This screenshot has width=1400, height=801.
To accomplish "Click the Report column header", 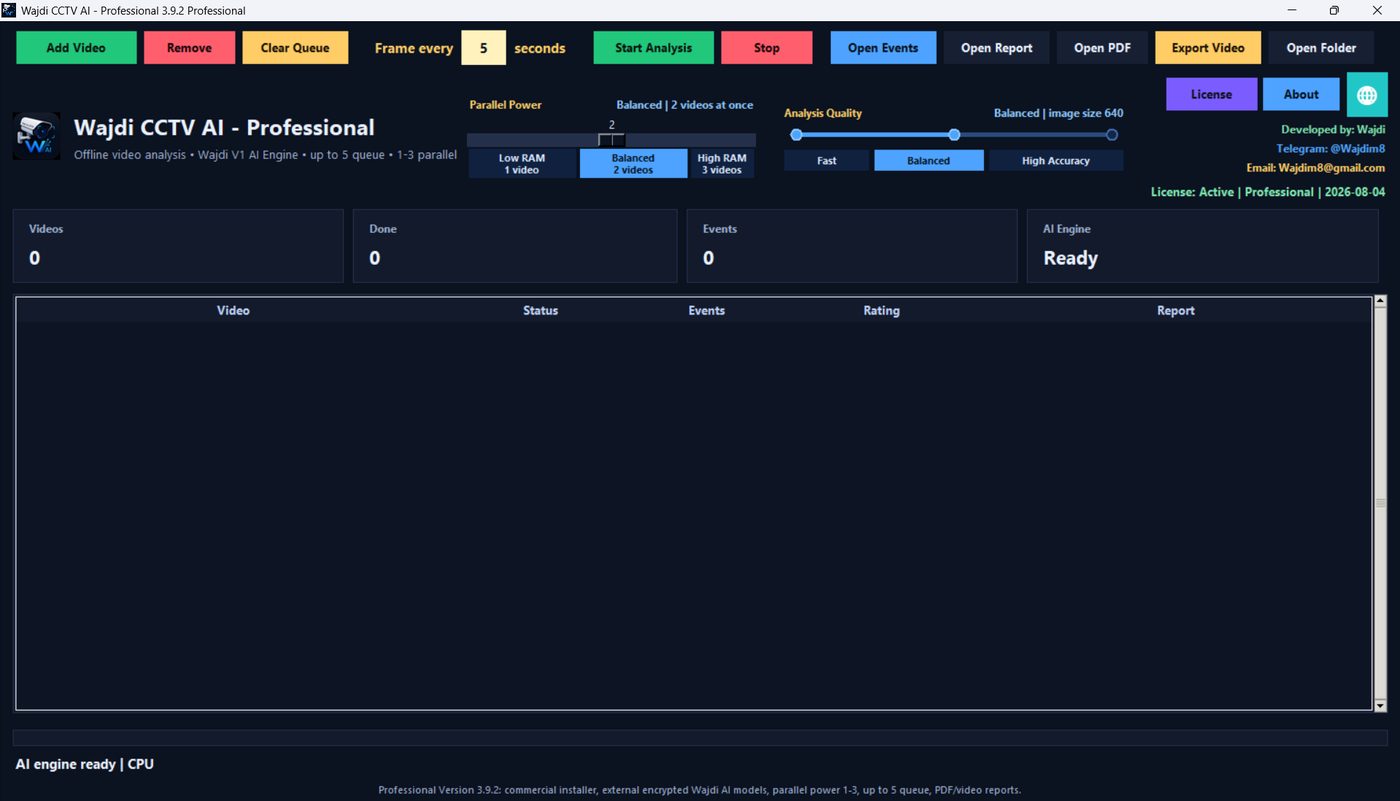I will (x=1176, y=311).
